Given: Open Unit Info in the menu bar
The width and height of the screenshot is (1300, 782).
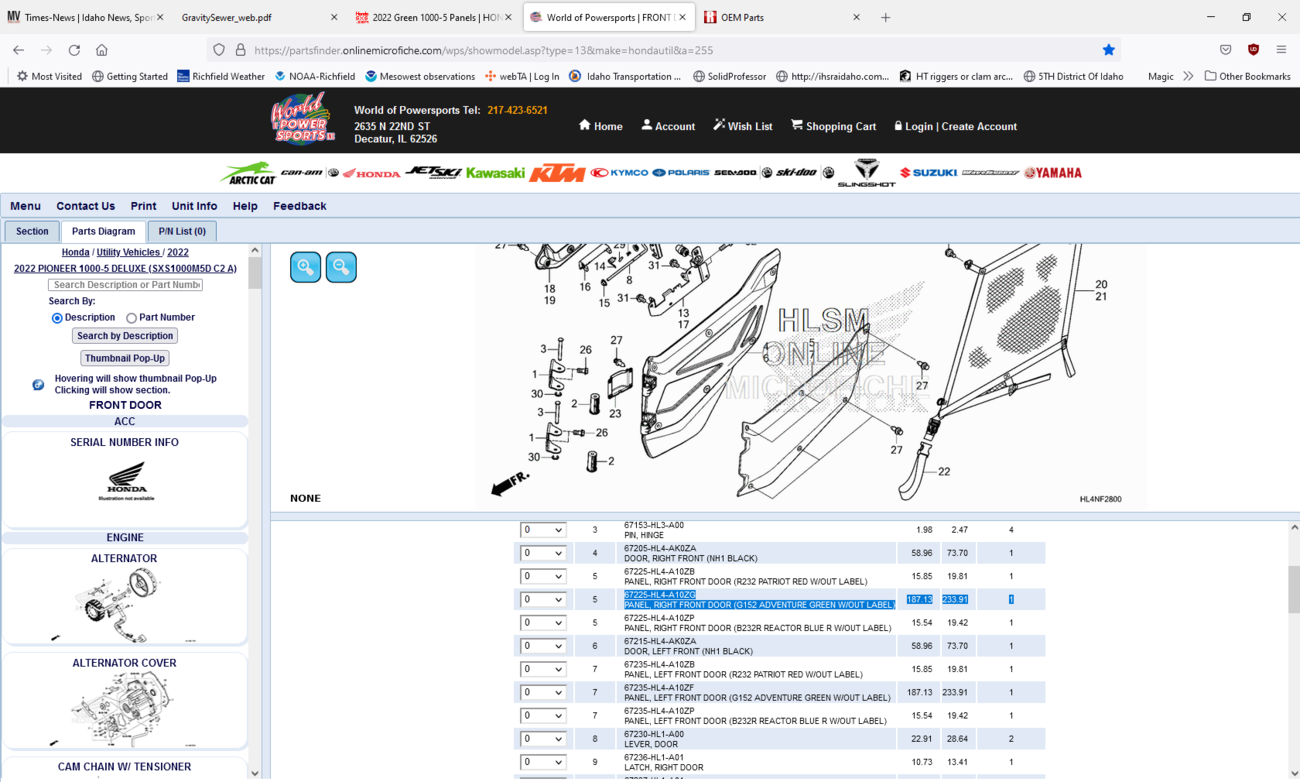Looking at the screenshot, I should tap(194, 206).
